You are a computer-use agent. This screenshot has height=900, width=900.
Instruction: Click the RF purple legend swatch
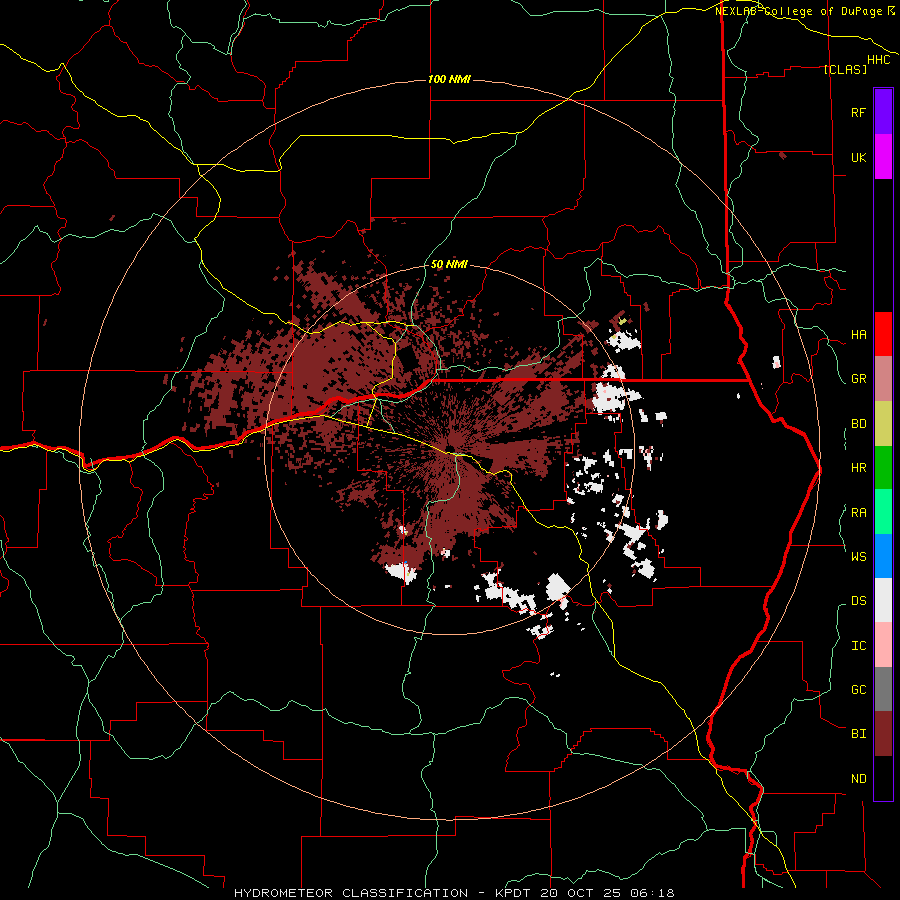click(883, 112)
